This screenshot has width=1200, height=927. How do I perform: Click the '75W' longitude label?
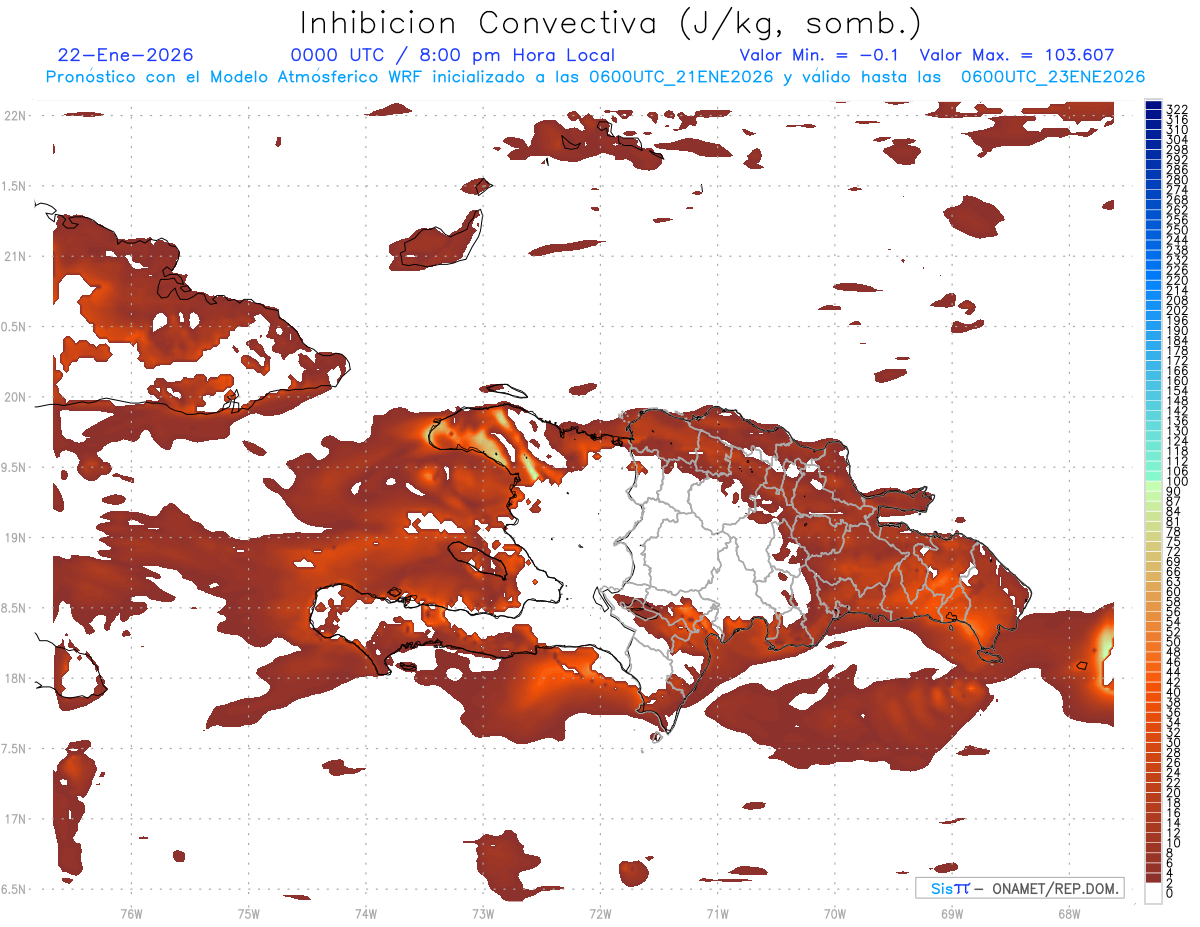[x=249, y=912]
